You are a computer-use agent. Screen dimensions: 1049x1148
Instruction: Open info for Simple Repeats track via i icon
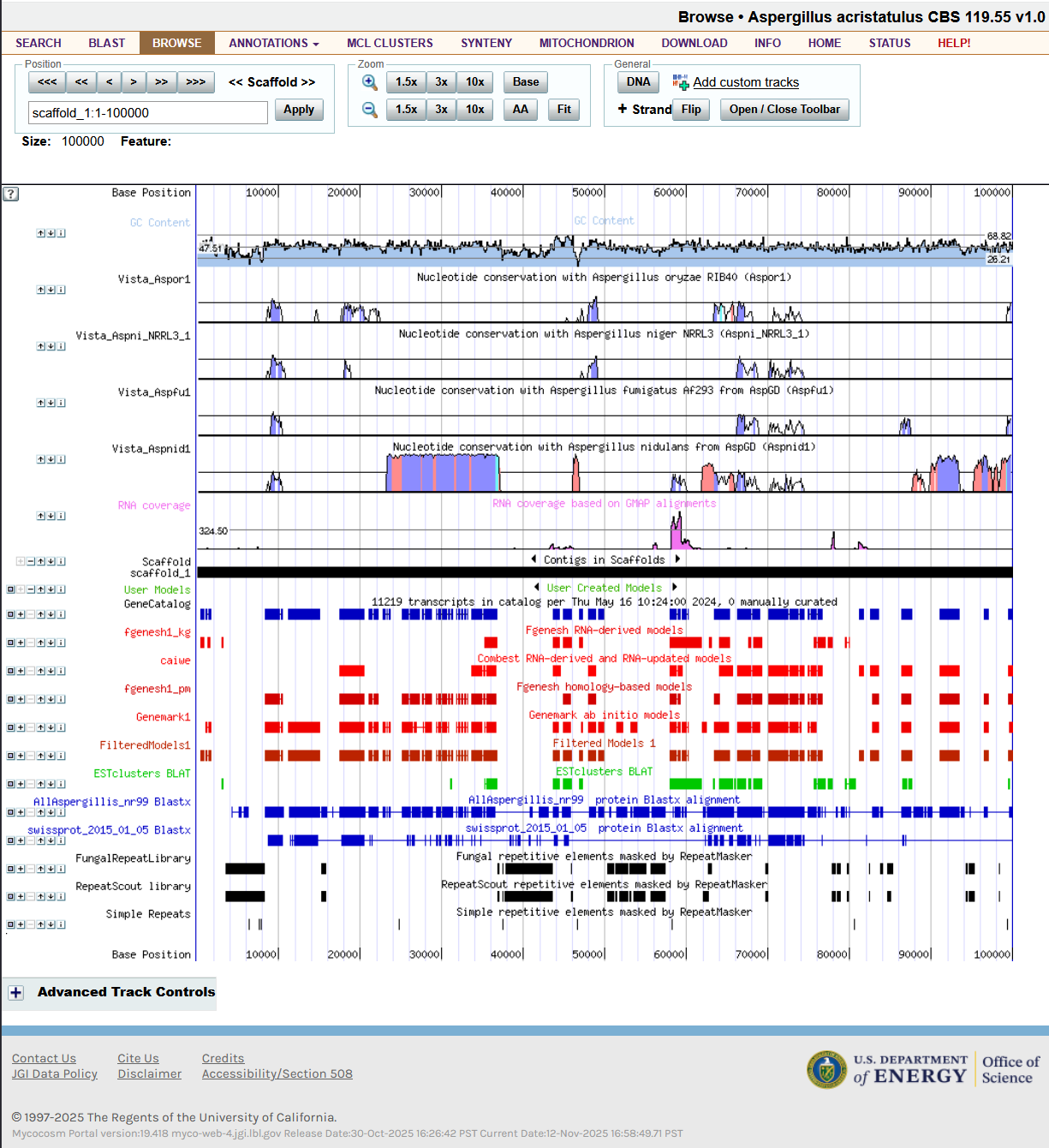pos(61,924)
